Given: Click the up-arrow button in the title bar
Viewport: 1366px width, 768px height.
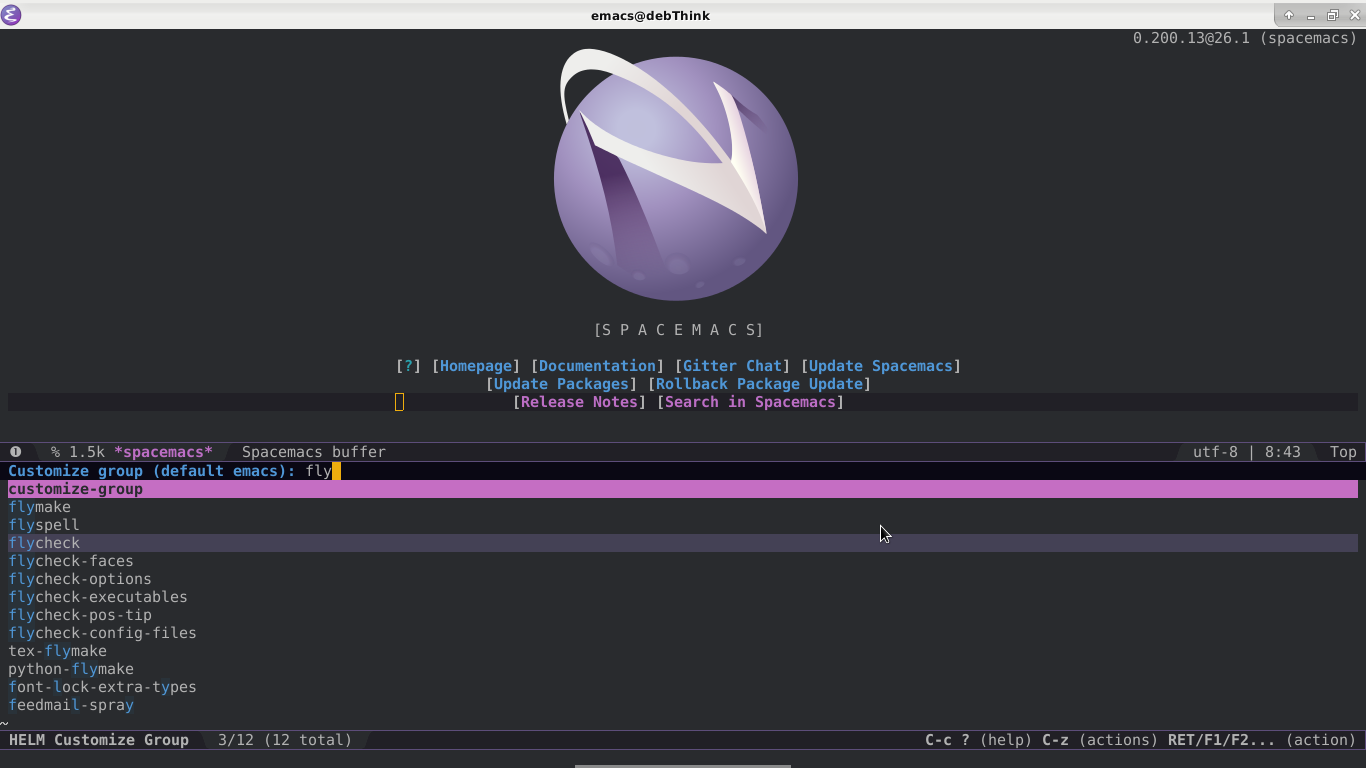Looking at the screenshot, I should tap(1289, 15).
